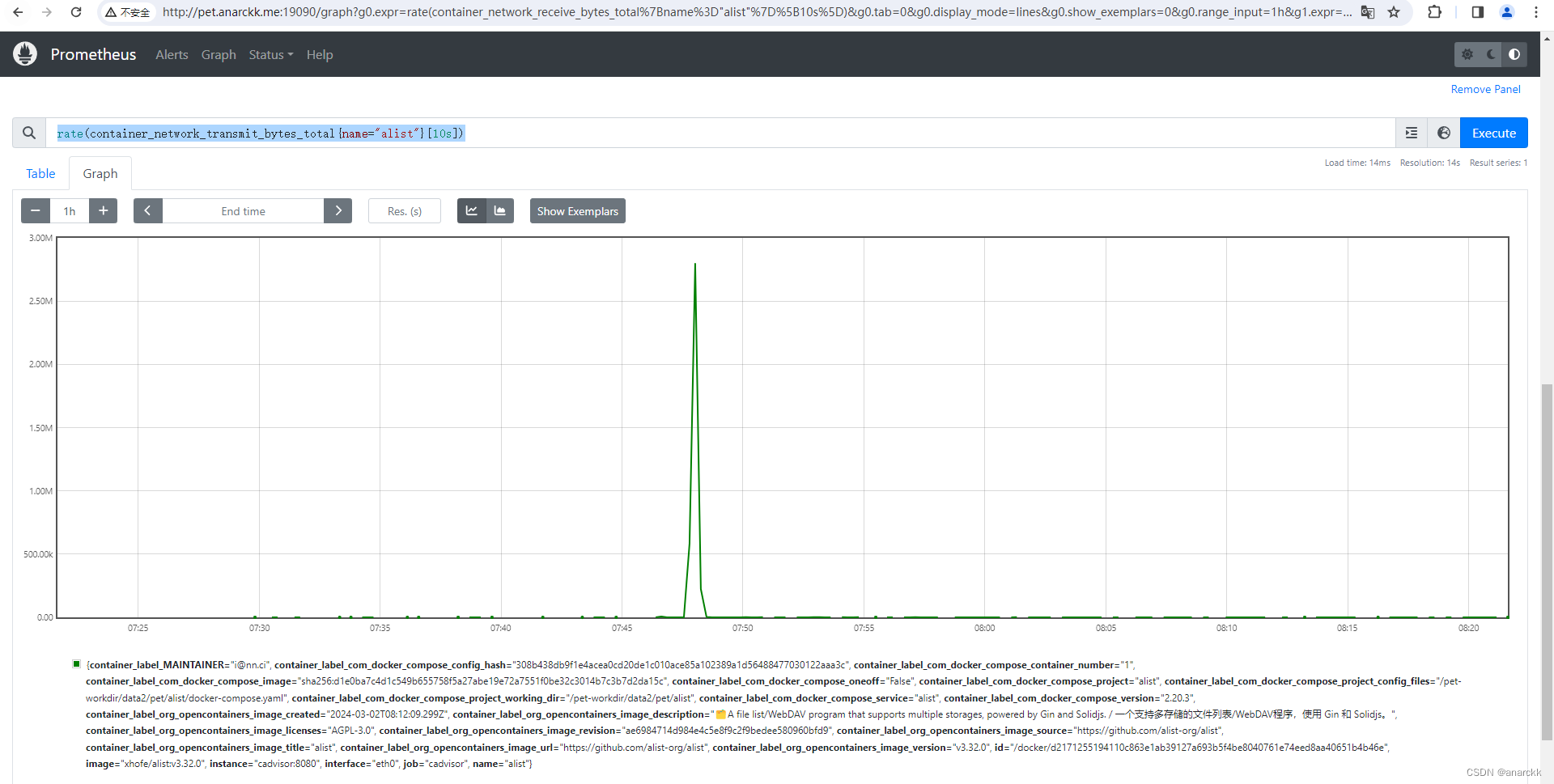Select the gear theme setting icon
The height and width of the screenshot is (784, 1554).
(1467, 54)
